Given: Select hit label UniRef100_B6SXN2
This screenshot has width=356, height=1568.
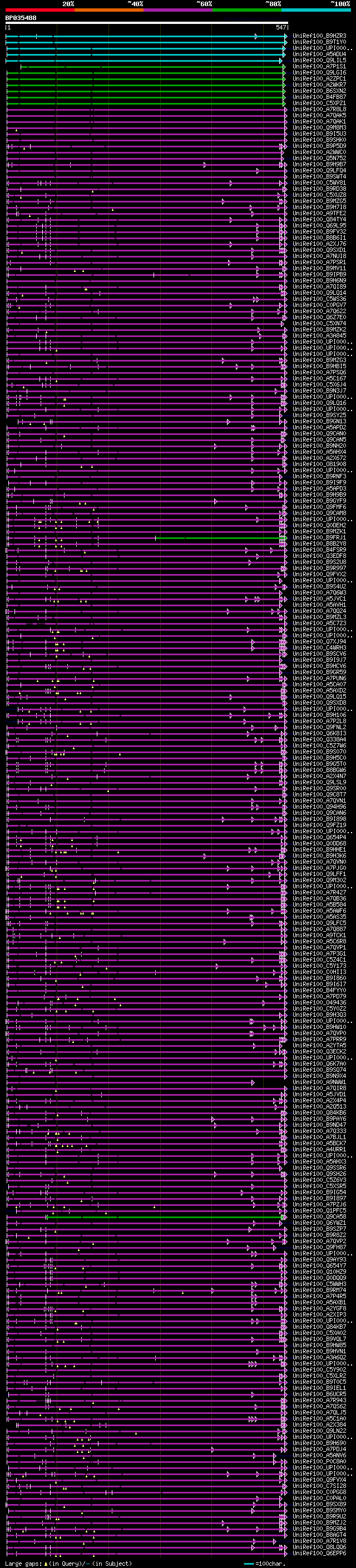Looking at the screenshot, I should (x=319, y=91).
